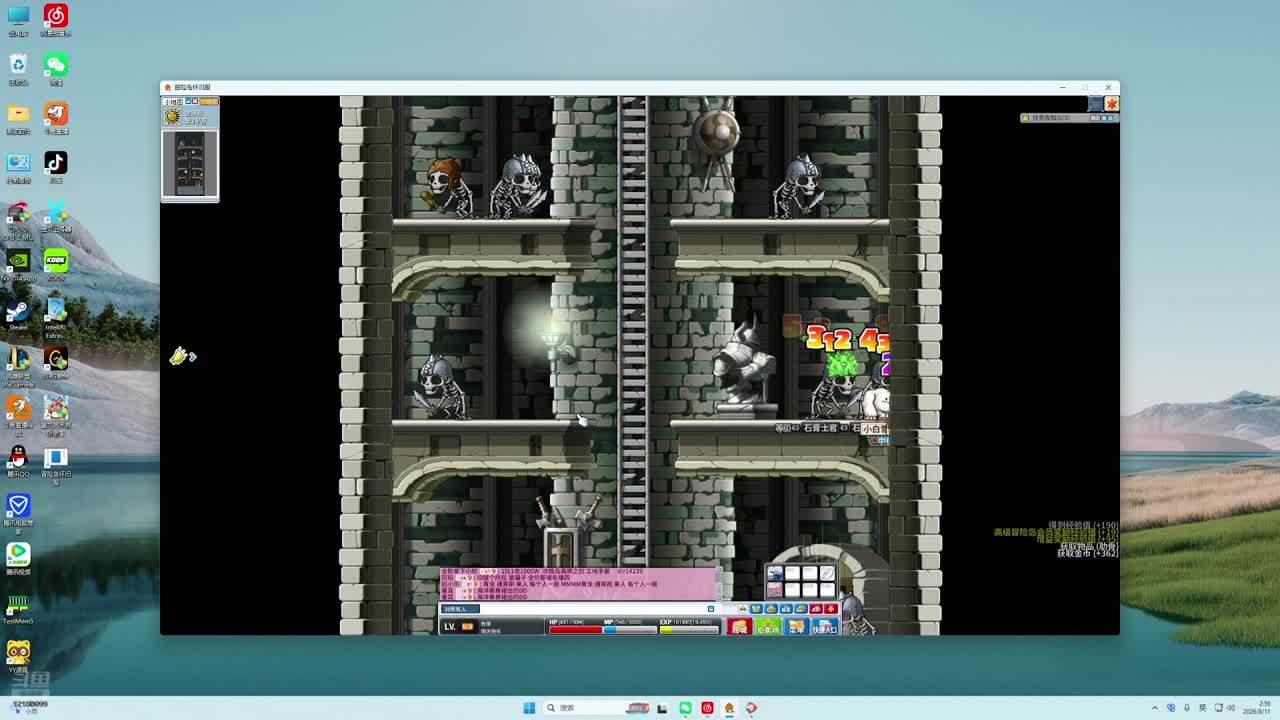Open the game menu button
The image size is (1280, 720).
click(x=797, y=627)
